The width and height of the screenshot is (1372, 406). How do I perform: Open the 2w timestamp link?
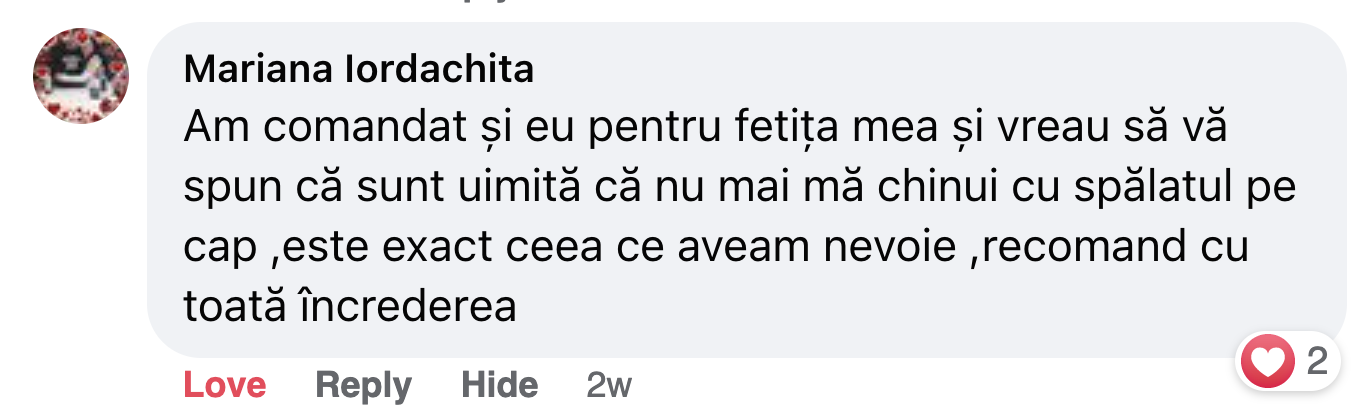tap(609, 385)
